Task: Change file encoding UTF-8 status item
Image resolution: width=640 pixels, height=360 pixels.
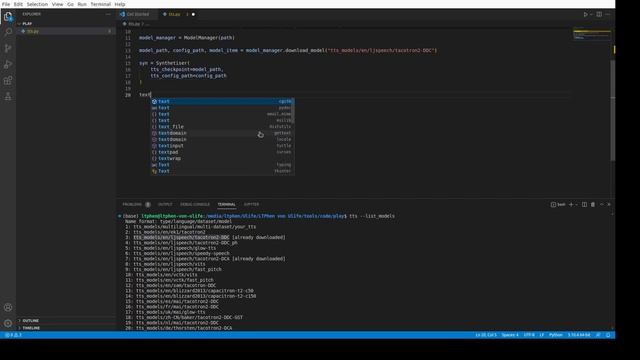Action: (529, 335)
